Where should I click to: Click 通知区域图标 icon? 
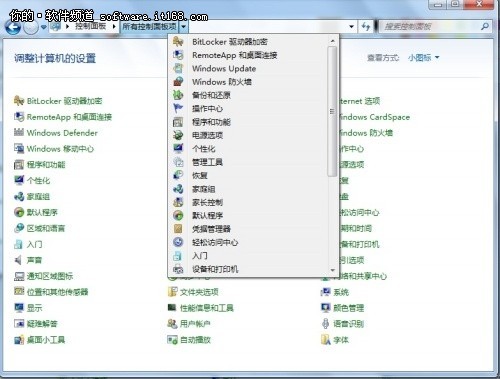(19, 276)
